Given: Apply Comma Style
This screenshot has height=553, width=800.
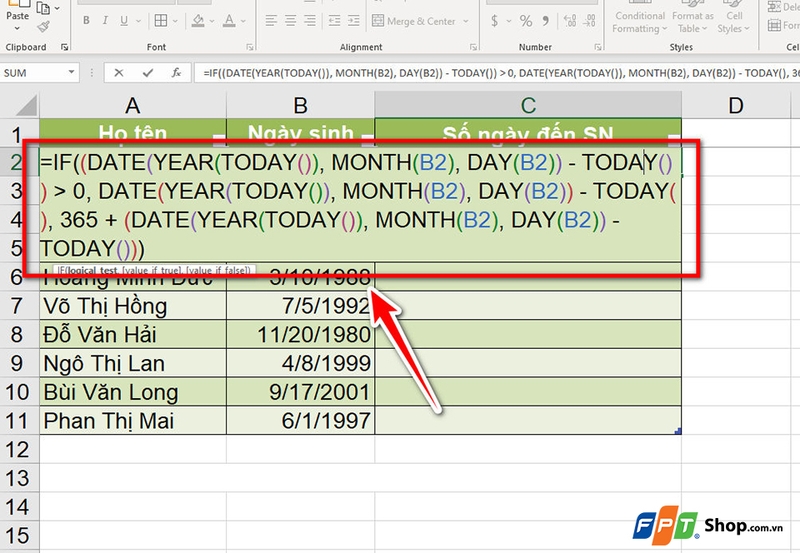Looking at the screenshot, I should click(x=545, y=20).
